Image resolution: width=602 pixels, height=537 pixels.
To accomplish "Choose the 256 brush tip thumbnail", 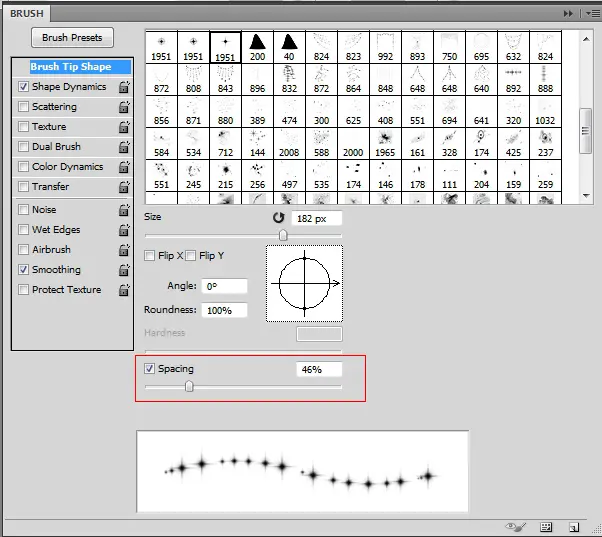I will 258,175.
